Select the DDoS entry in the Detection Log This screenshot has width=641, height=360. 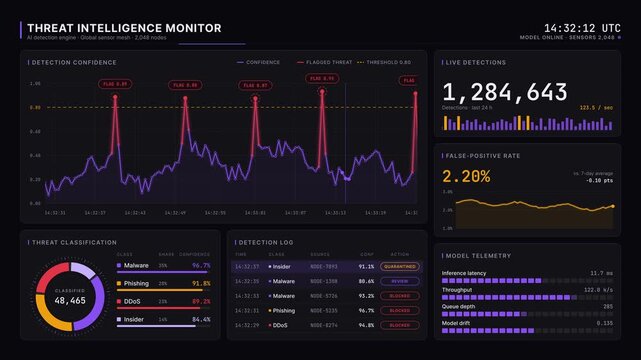click(x=327, y=325)
